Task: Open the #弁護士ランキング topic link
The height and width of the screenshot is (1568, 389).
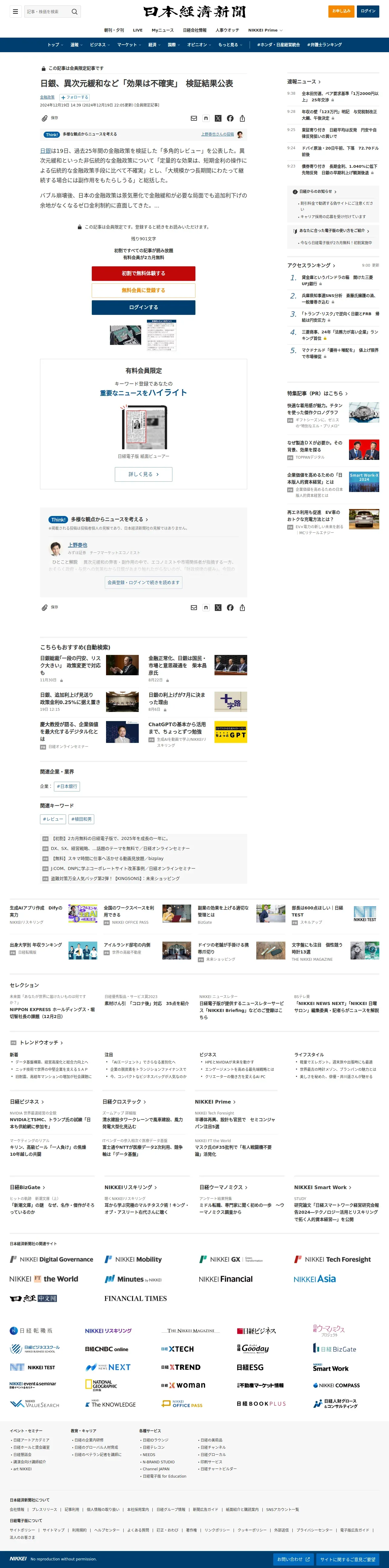Action: [x=324, y=44]
